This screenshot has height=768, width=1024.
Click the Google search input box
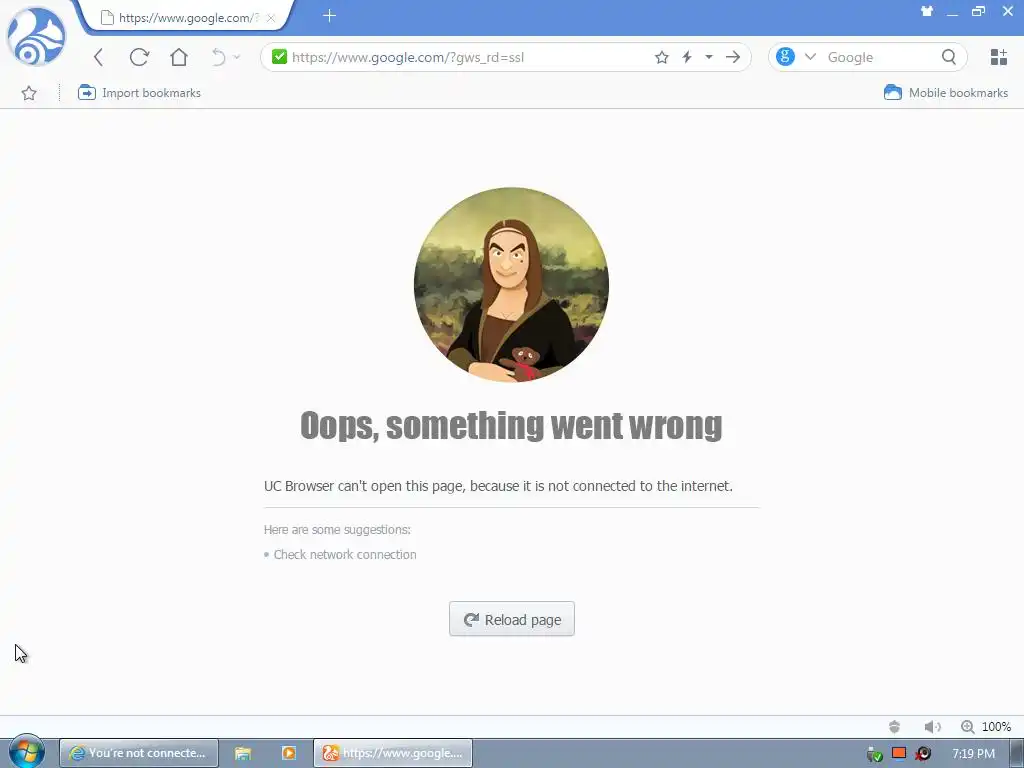(880, 57)
